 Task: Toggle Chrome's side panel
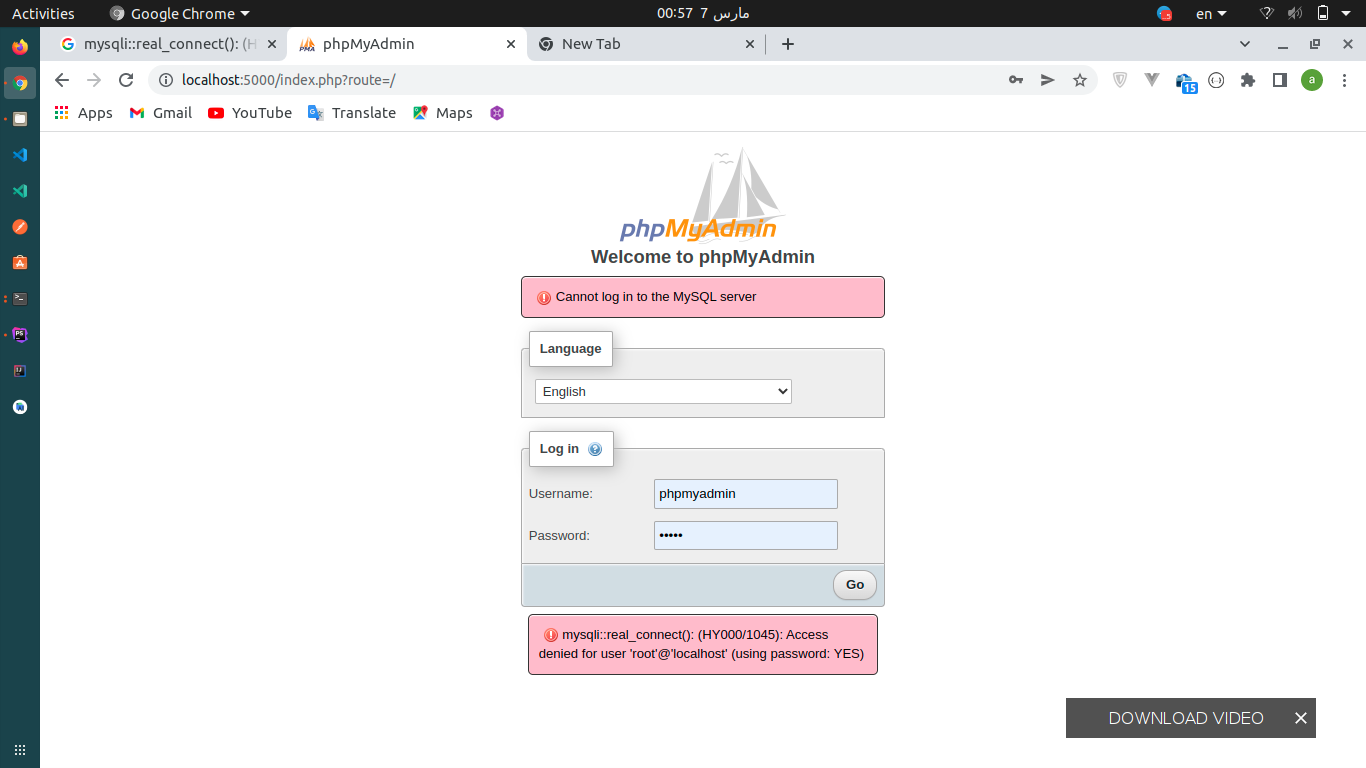(1280, 80)
